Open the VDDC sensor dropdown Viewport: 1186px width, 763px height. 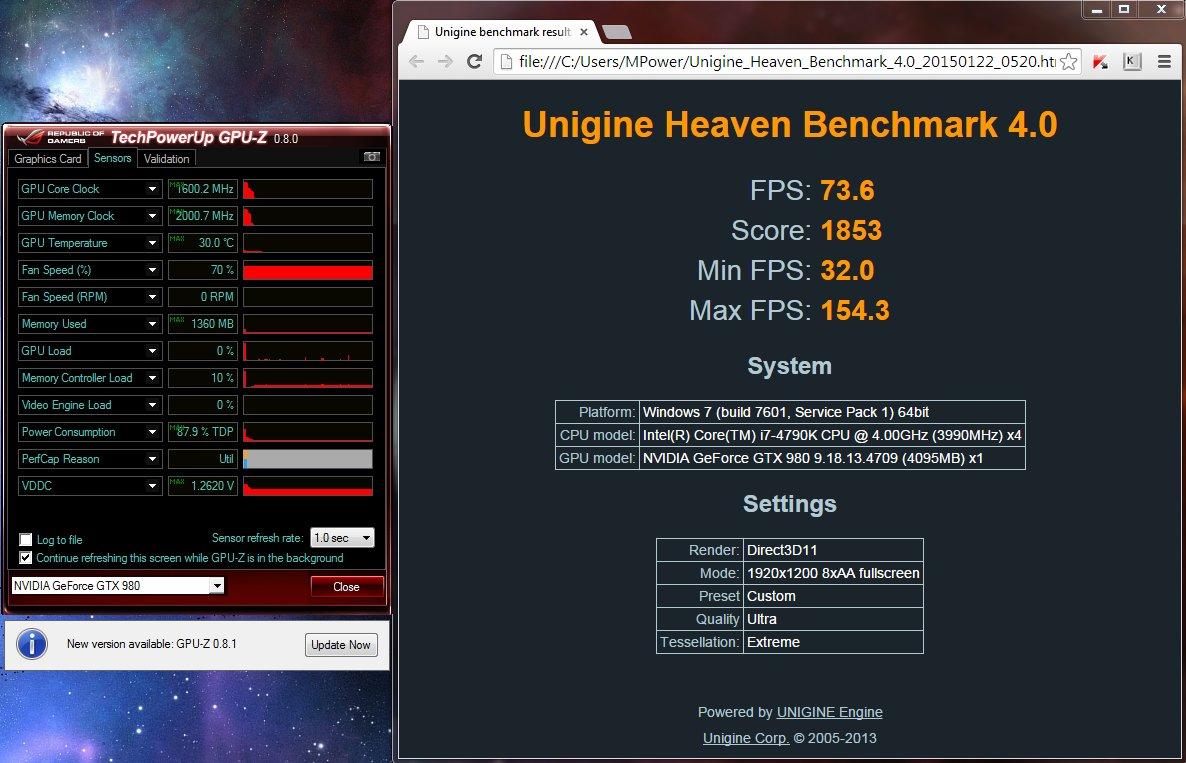pos(152,485)
